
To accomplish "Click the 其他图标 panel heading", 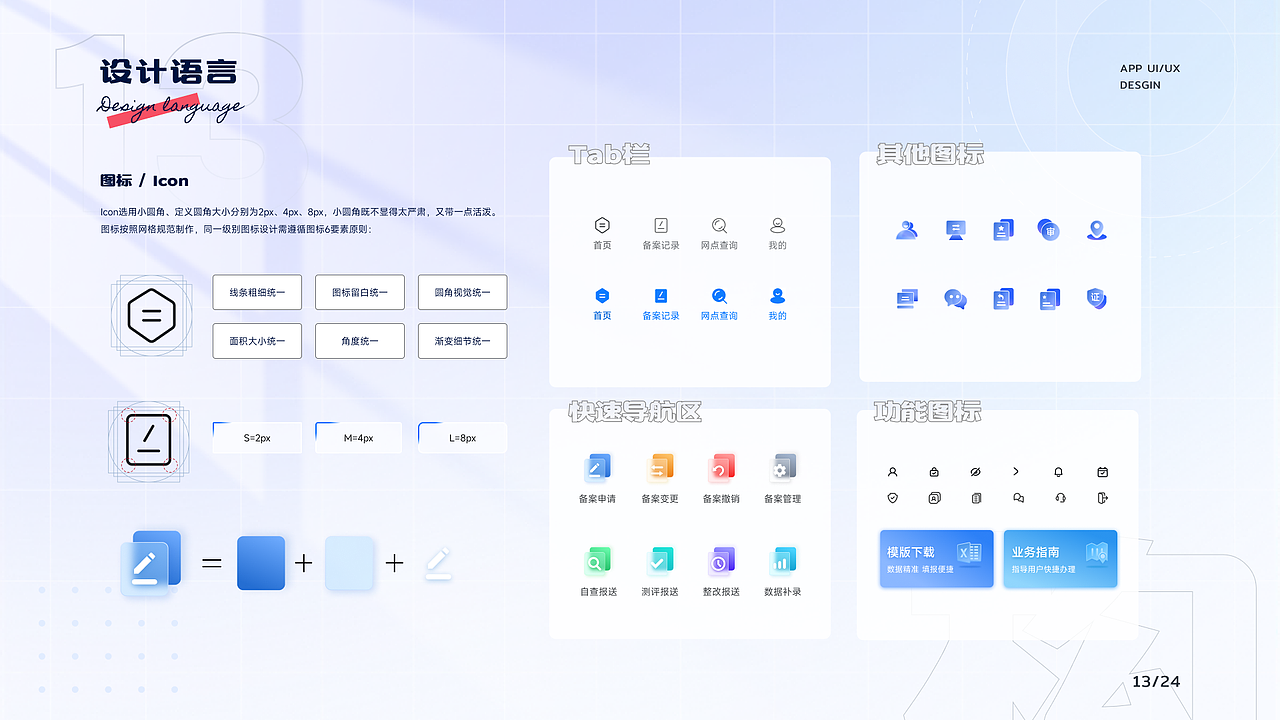I will click(x=930, y=154).
